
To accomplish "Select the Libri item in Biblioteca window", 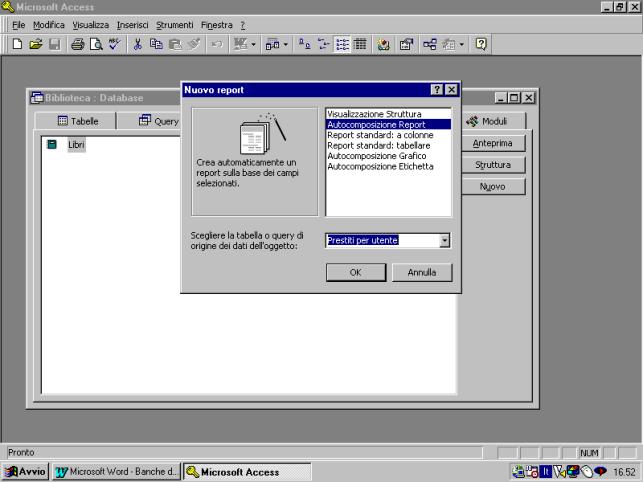I will (x=76, y=144).
